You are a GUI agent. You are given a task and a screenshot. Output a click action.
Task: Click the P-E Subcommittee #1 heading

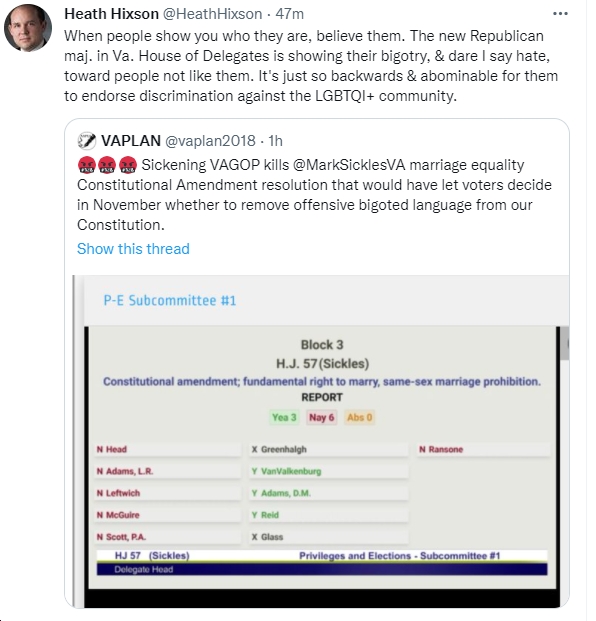pyautogui.click(x=169, y=301)
